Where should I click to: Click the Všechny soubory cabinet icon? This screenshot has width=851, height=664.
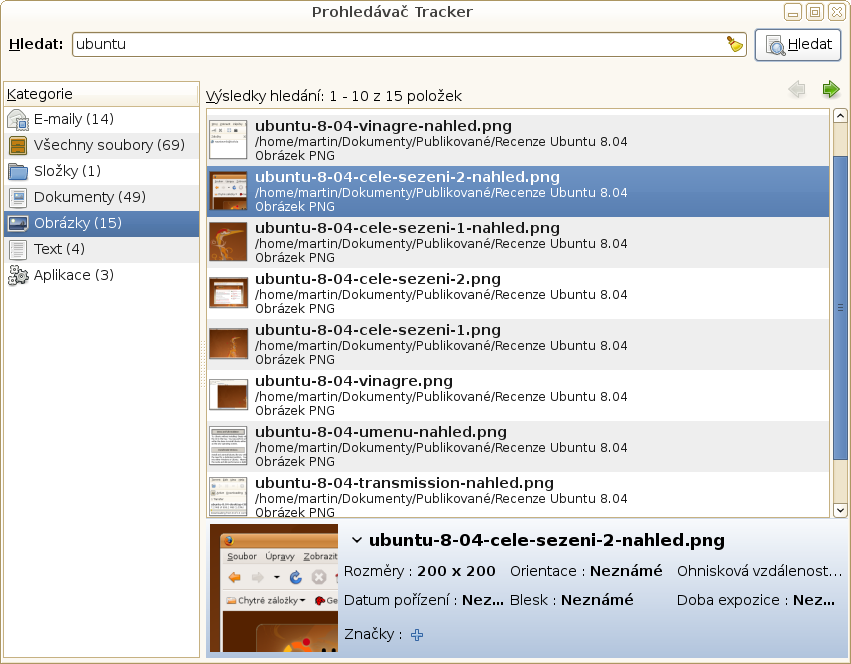tap(18, 146)
